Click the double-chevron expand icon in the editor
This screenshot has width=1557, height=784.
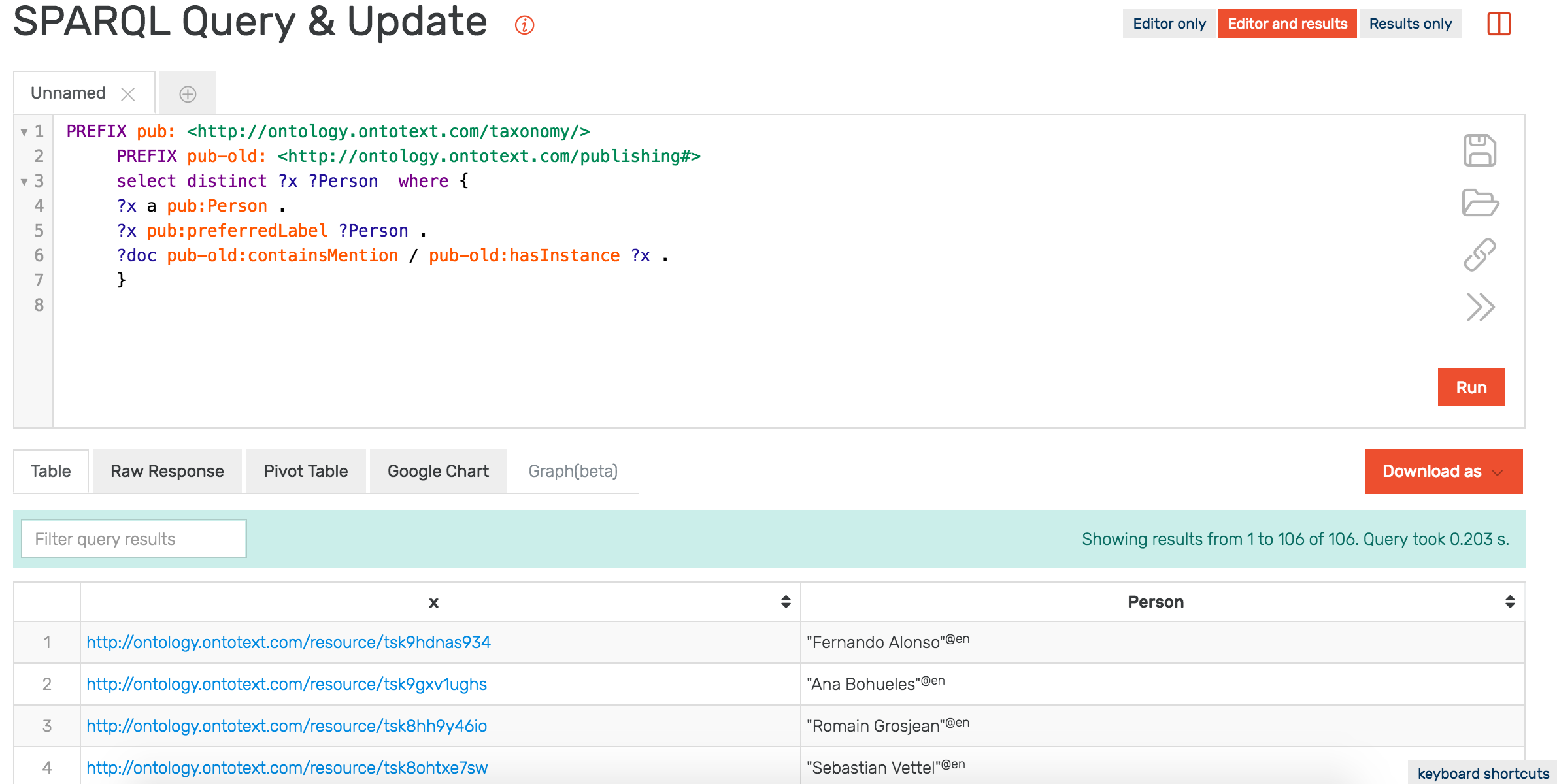[x=1480, y=307]
